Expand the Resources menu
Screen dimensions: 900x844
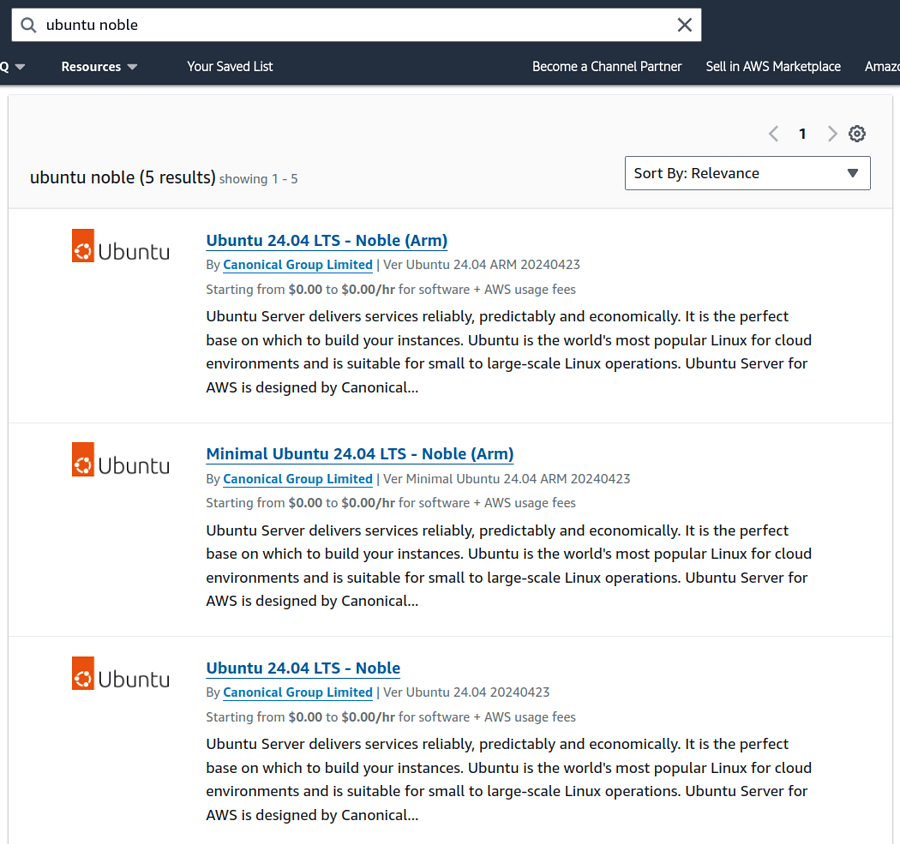[x=98, y=66]
